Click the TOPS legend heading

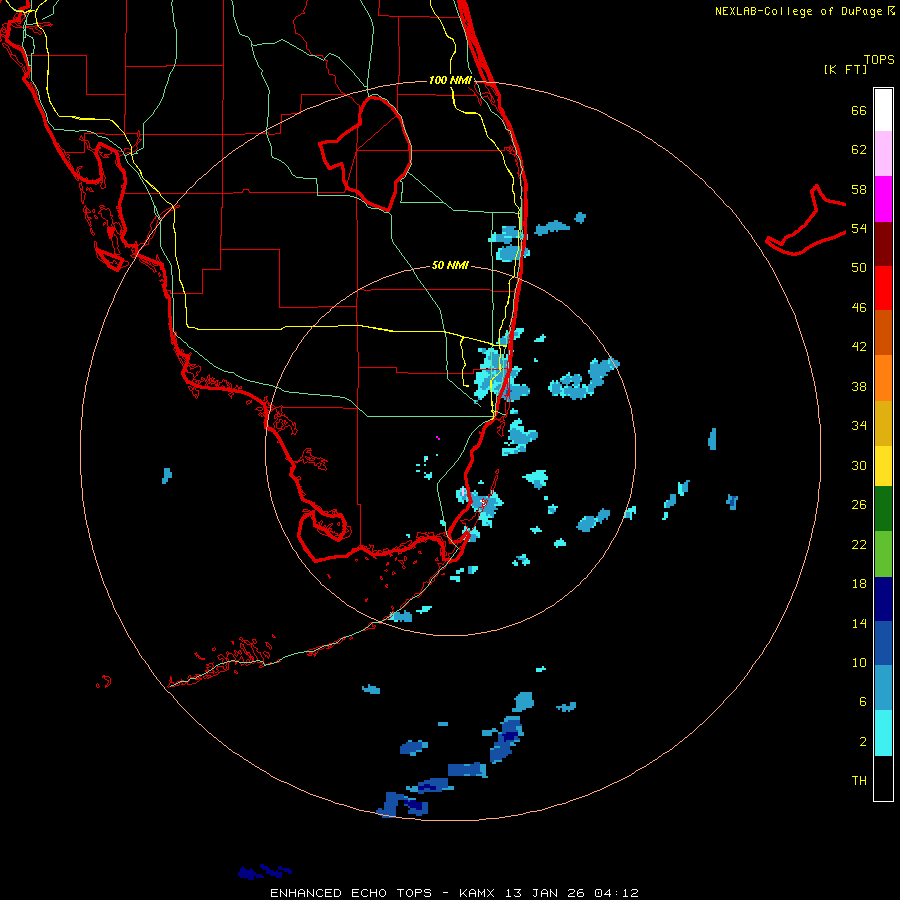pos(879,60)
